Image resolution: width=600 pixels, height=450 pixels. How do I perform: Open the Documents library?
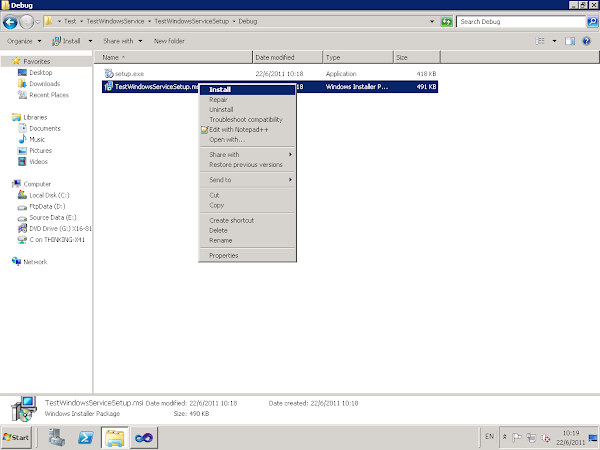[45, 128]
